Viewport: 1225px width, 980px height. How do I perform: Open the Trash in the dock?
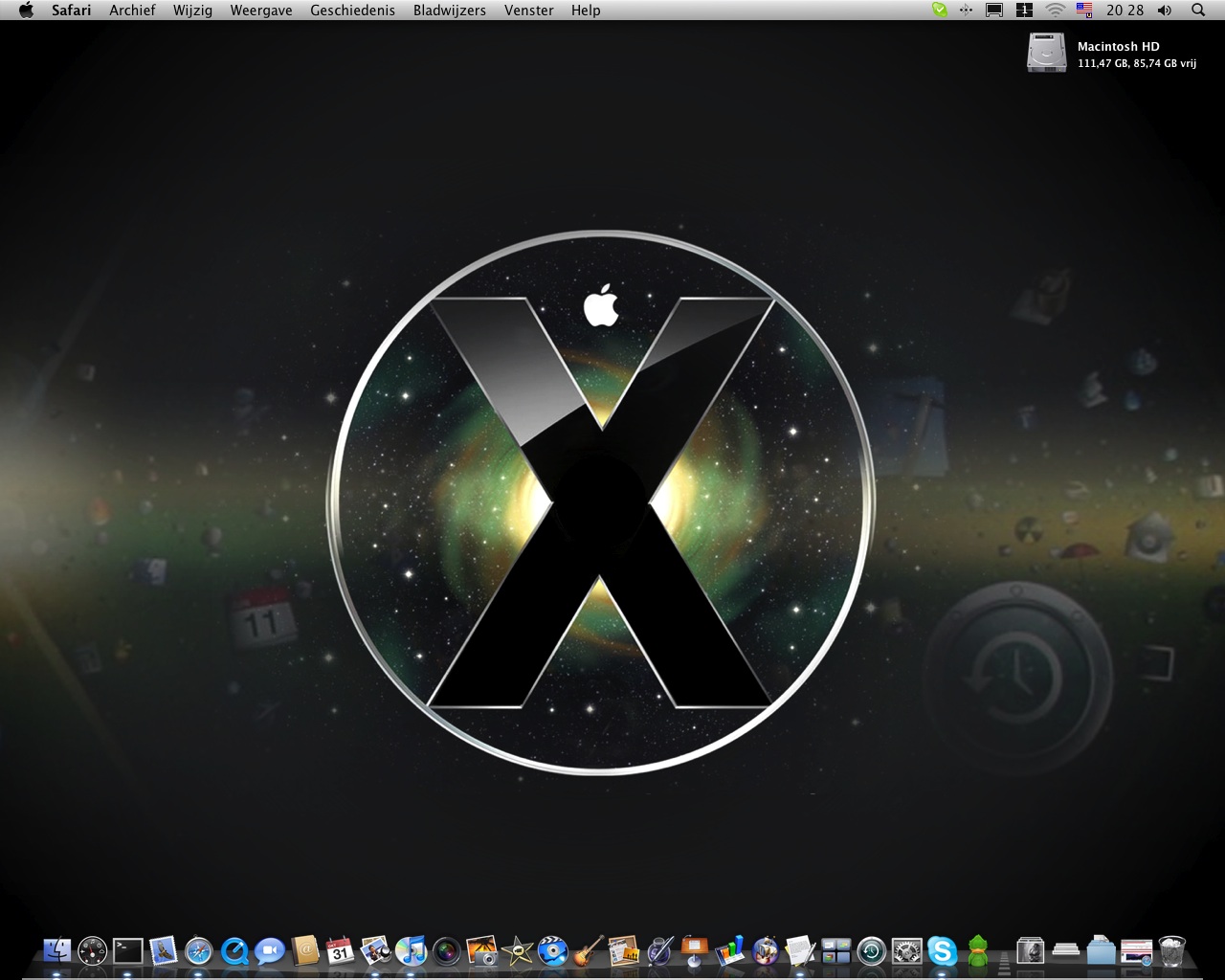pos(1172,950)
